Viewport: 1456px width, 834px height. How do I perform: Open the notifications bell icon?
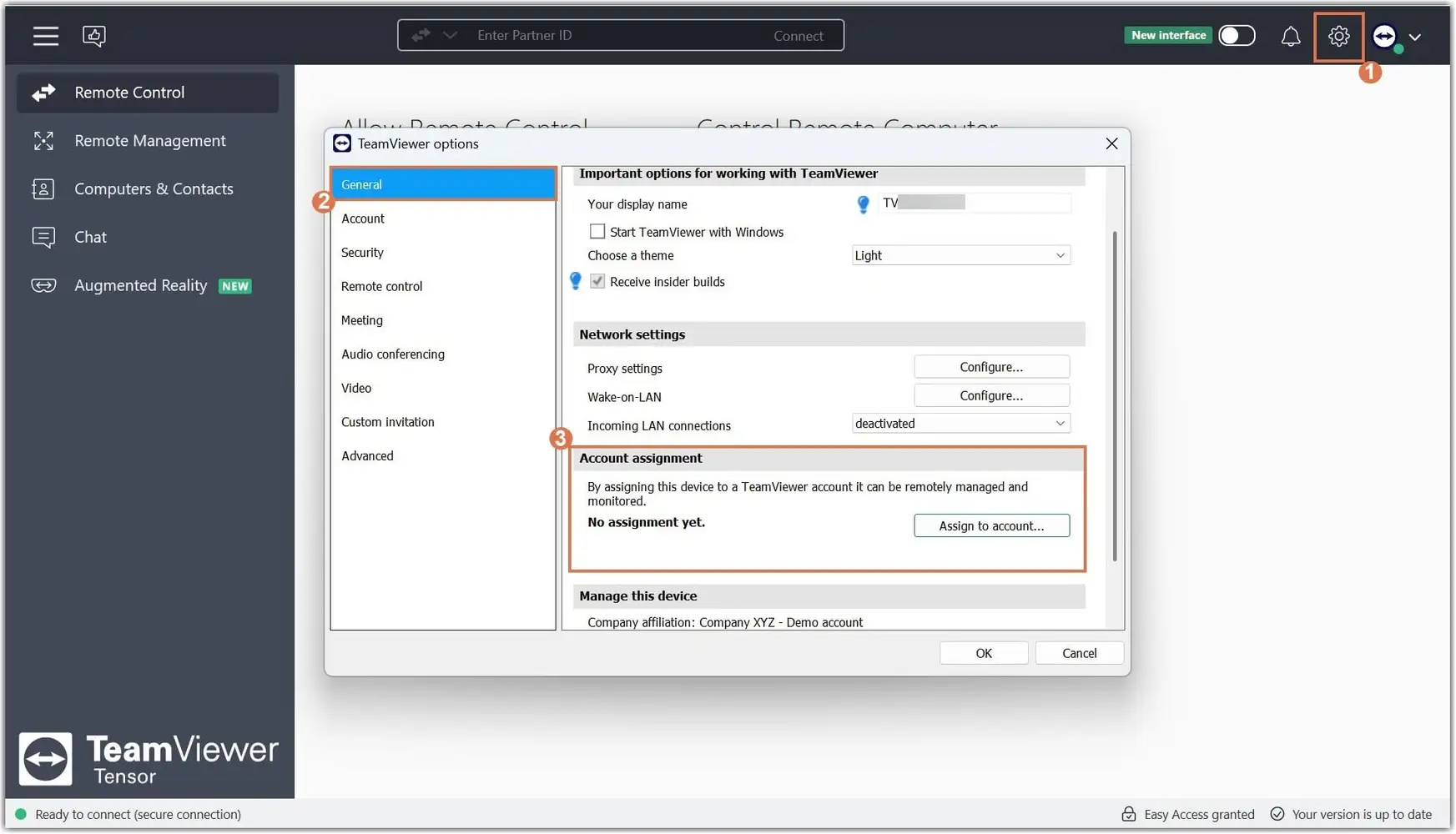pyautogui.click(x=1291, y=36)
